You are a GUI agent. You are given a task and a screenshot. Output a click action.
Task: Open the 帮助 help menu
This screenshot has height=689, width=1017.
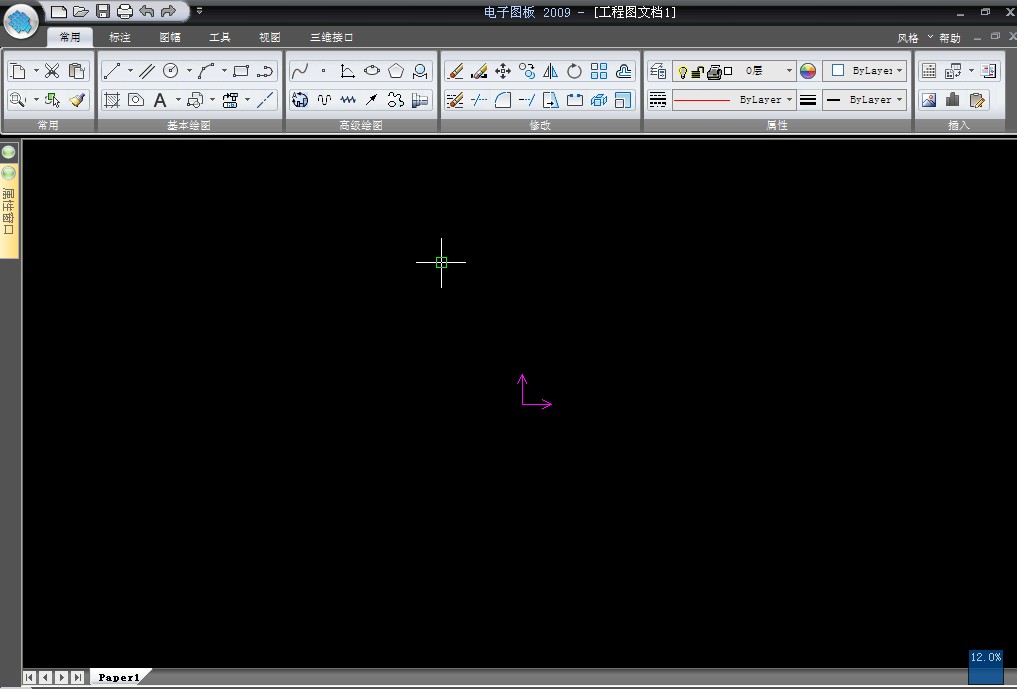pyautogui.click(x=950, y=38)
